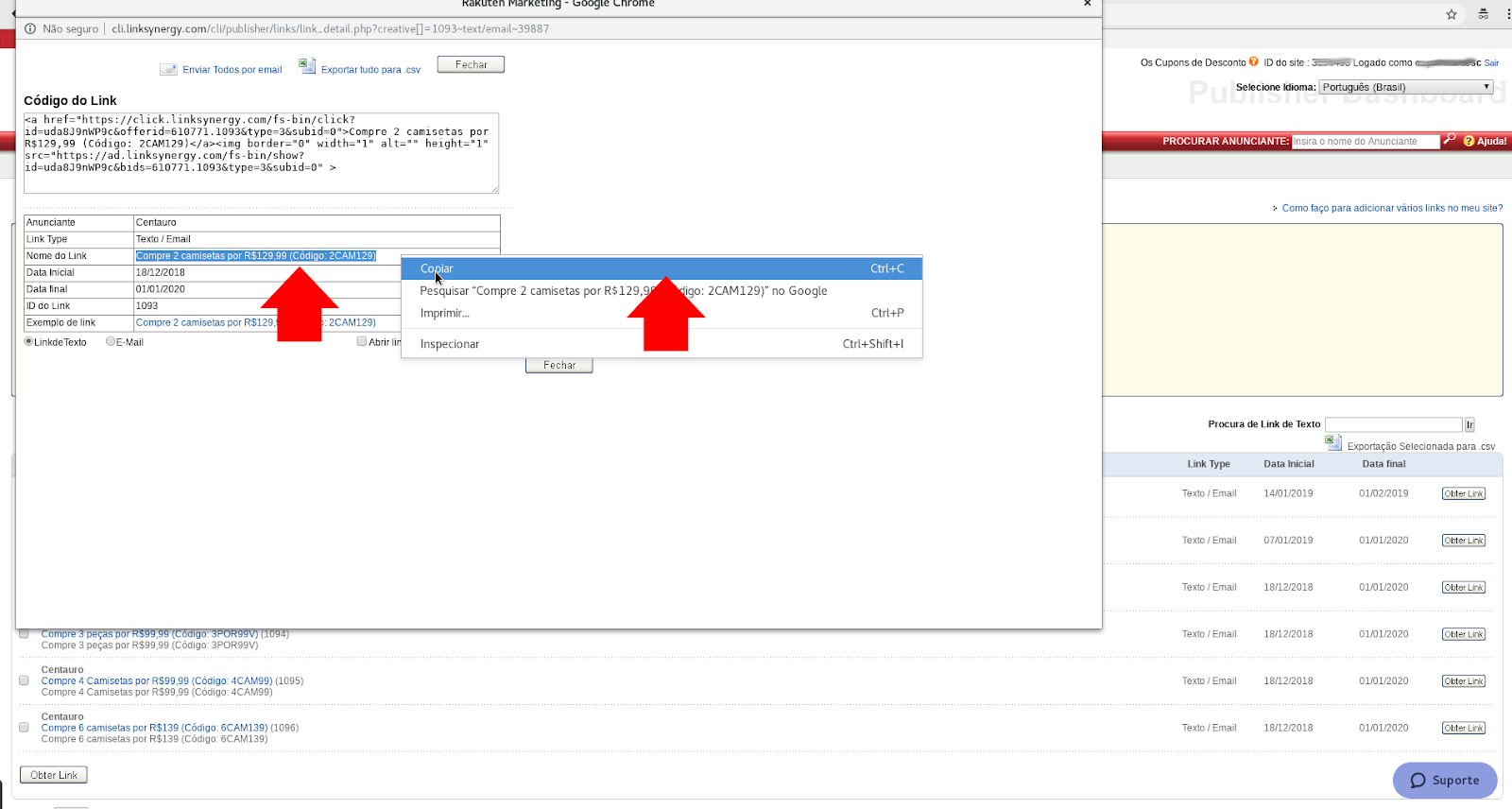Click the ID do Link value 1093
The height and width of the screenshot is (809, 1512).
(x=146, y=306)
